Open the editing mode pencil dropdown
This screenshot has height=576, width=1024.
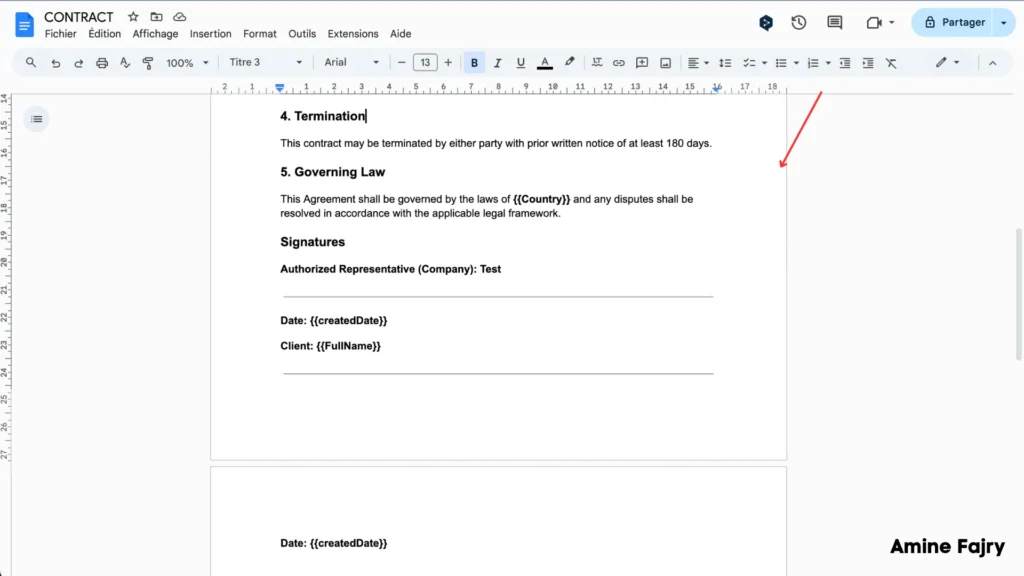pyautogui.click(x=948, y=63)
